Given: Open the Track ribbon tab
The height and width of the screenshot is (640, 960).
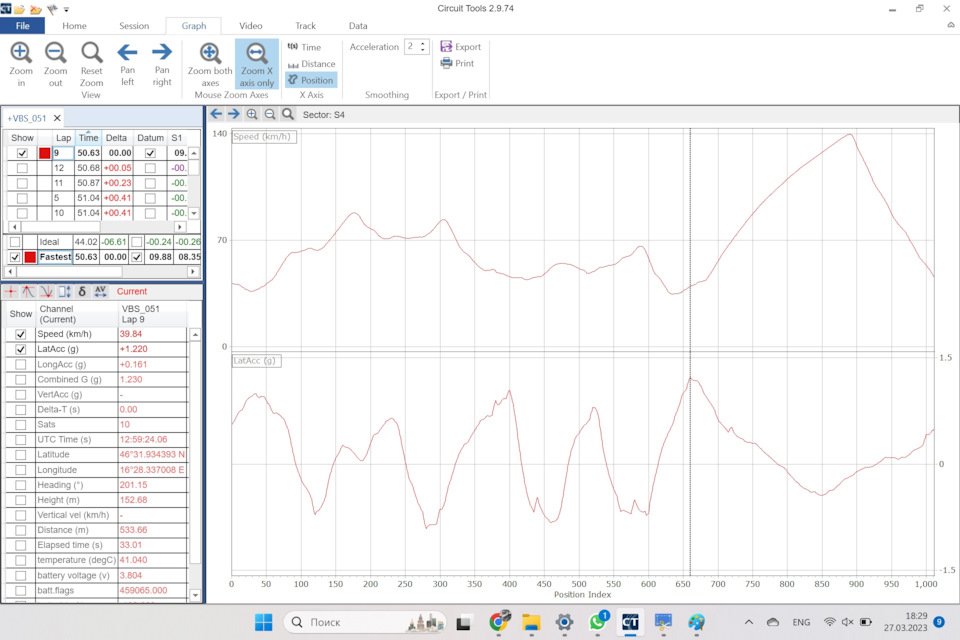Looking at the screenshot, I should tap(306, 26).
